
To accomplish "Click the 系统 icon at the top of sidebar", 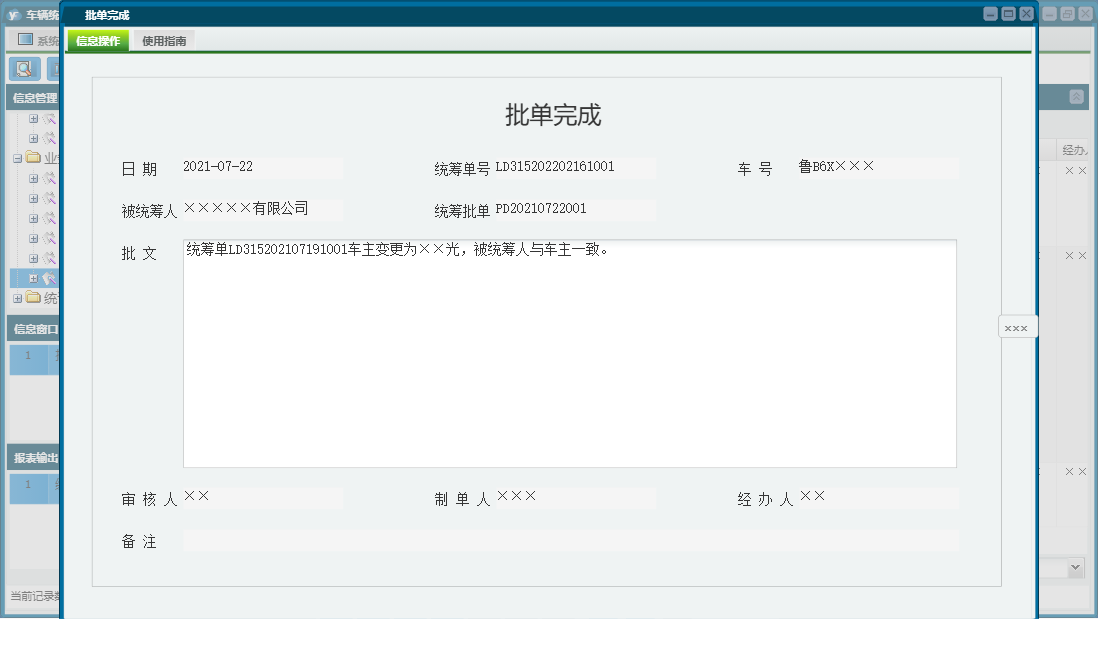I will [23, 38].
